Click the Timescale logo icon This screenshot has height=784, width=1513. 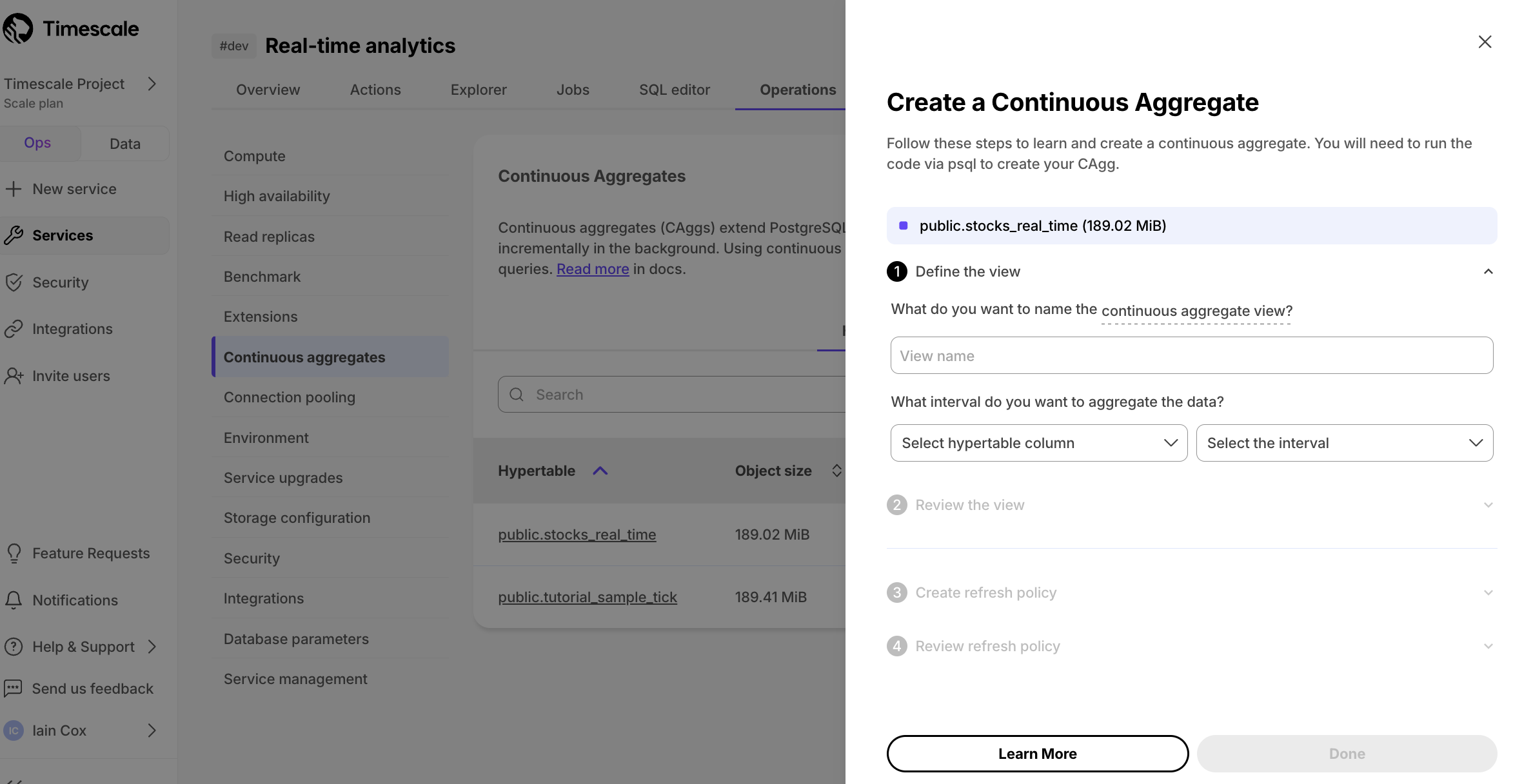click(x=17, y=28)
